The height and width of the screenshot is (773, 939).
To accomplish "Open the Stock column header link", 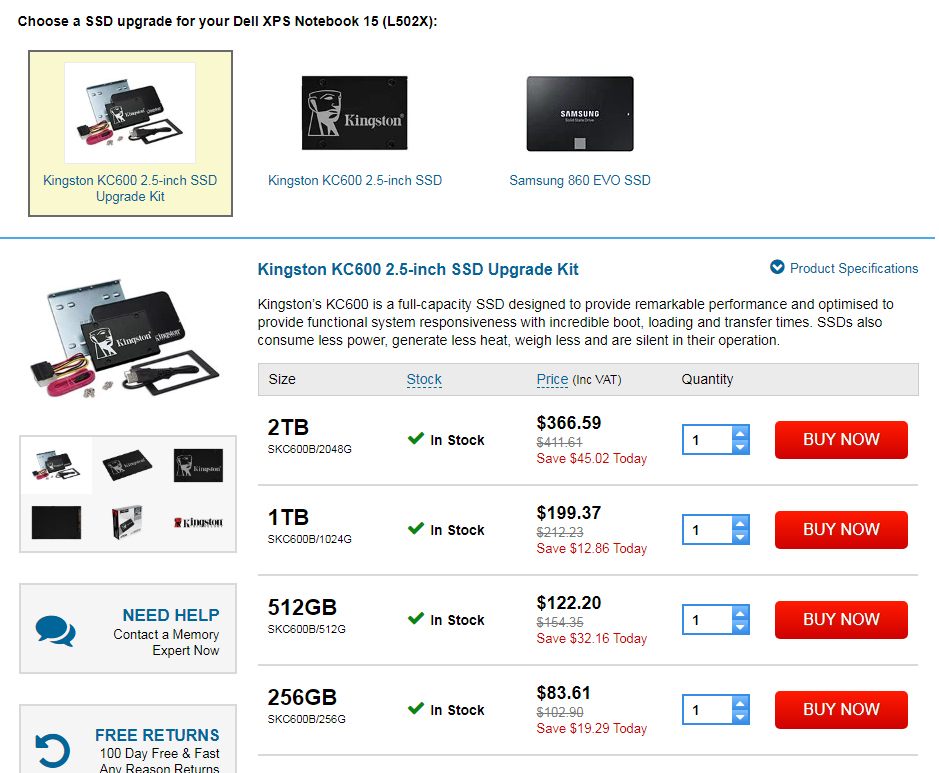I will (424, 379).
